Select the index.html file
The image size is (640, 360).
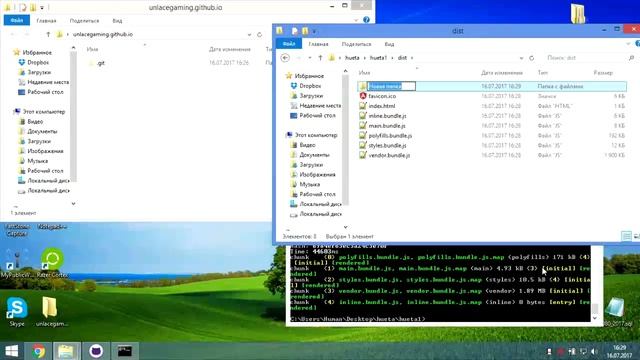[382, 106]
